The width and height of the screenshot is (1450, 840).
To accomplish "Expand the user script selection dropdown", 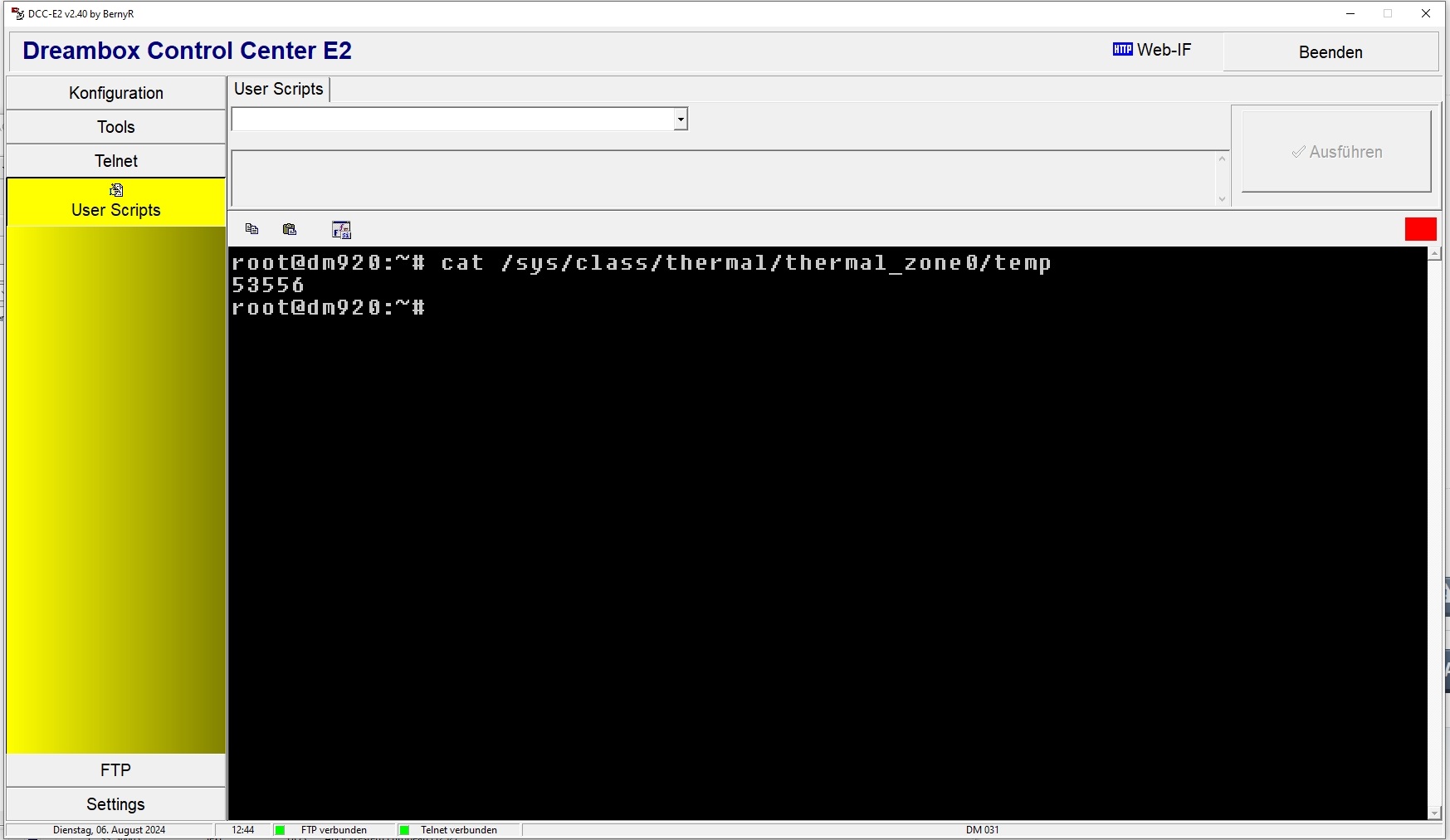I will pyautogui.click(x=681, y=120).
